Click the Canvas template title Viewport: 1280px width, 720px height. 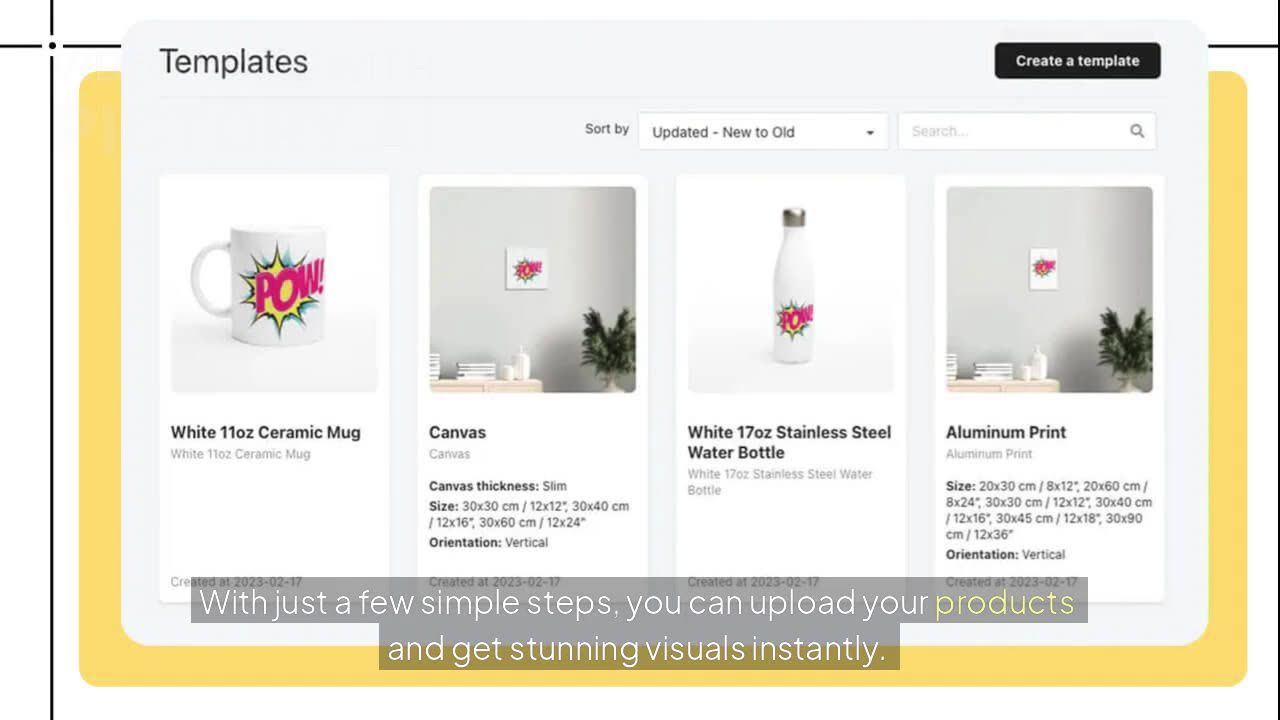tap(457, 432)
